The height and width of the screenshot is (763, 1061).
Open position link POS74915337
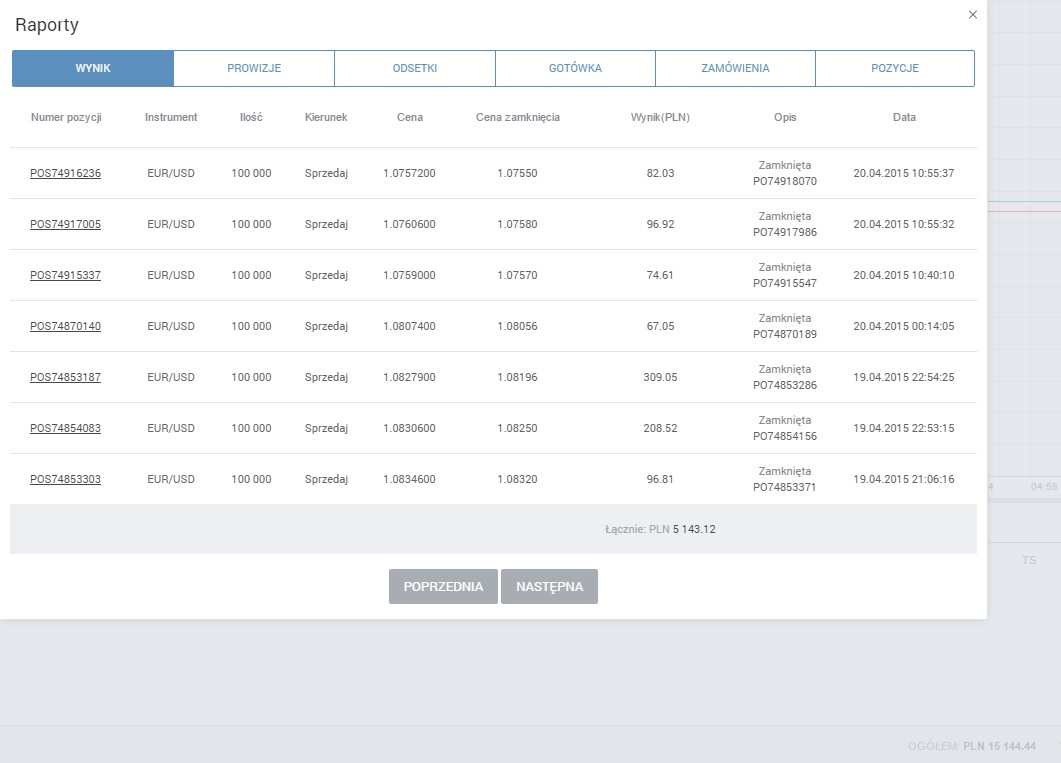(65, 275)
